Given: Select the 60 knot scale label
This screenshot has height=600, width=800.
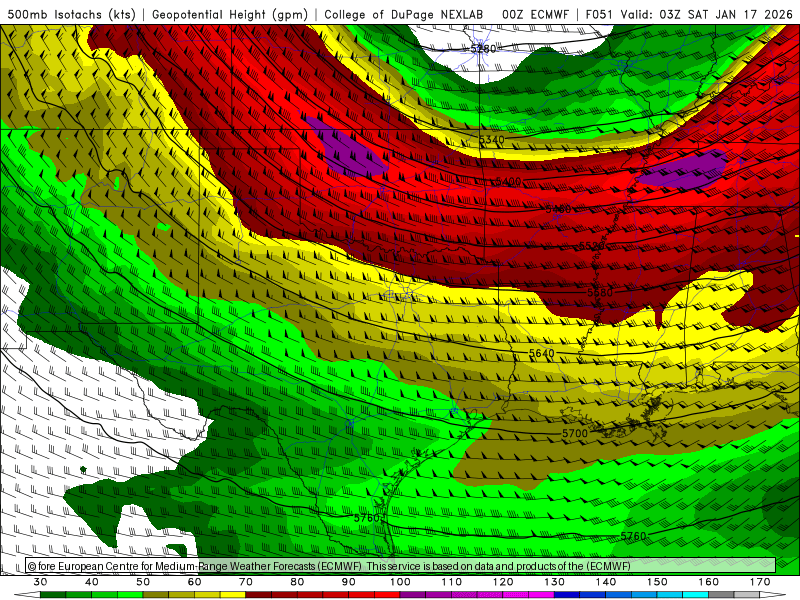Looking at the screenshot, I should pos(194,582).
